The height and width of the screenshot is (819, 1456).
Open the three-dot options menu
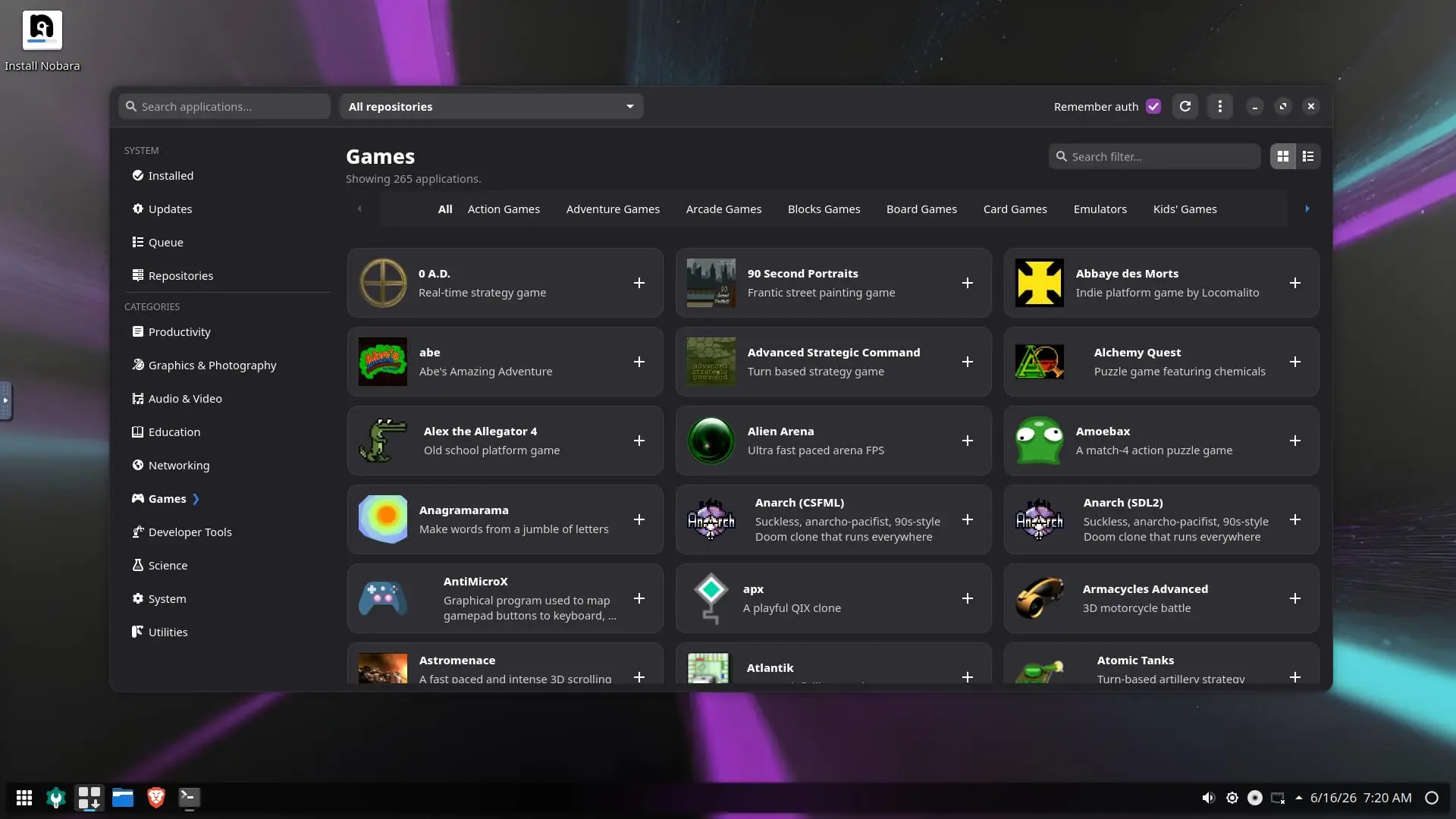click(x=1220, y=106)
